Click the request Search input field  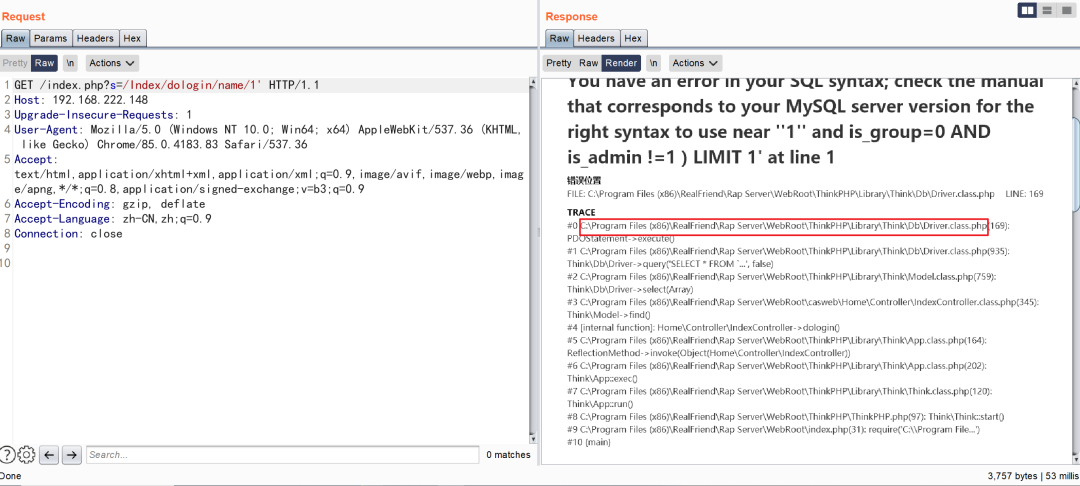(282, 454)
